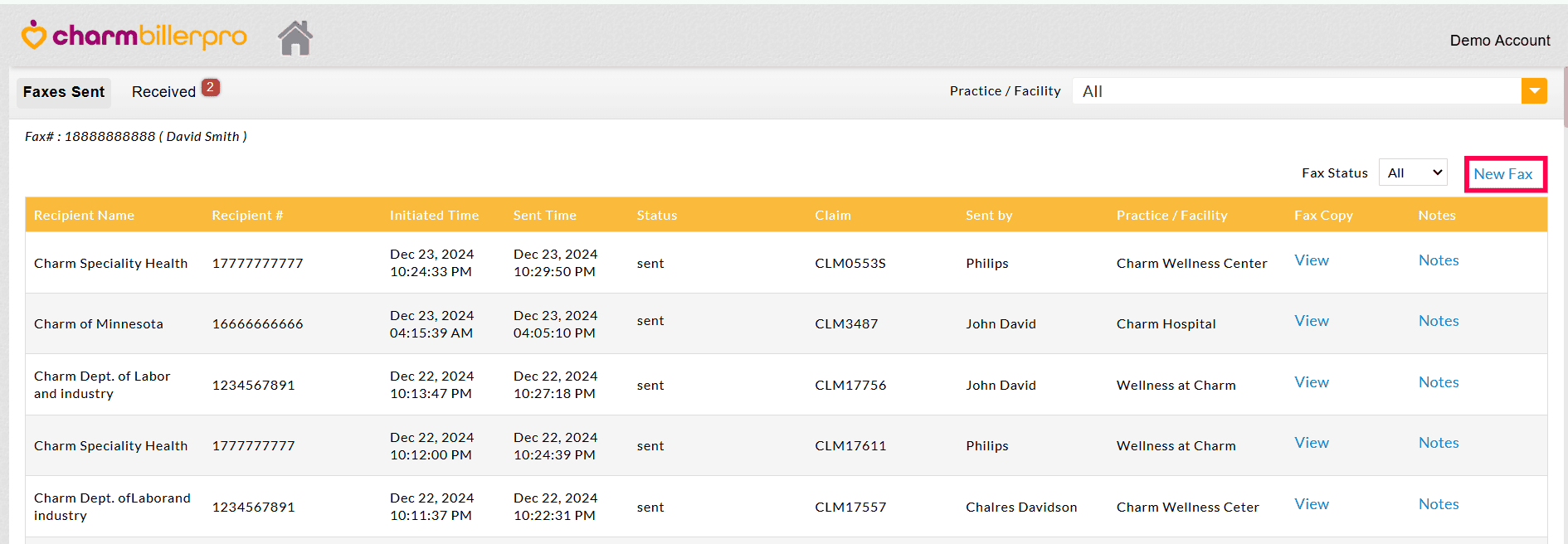Open the Practice / Facility dropdown arrow
Viewport: 1568px width, 544px height.
coord(1534,91)
